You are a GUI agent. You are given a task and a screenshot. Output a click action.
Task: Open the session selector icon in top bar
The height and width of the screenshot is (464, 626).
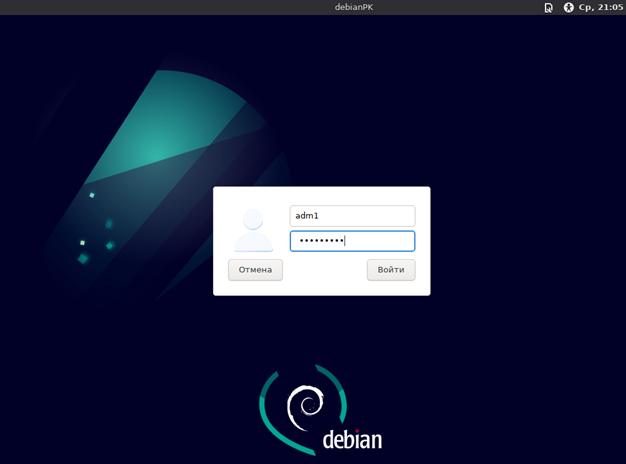click(x=549, y=8)
